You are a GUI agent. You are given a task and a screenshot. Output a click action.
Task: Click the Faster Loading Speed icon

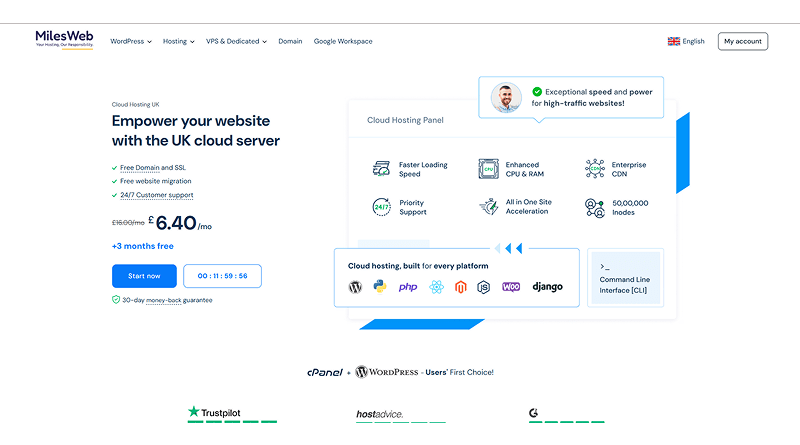click(381, 168)
